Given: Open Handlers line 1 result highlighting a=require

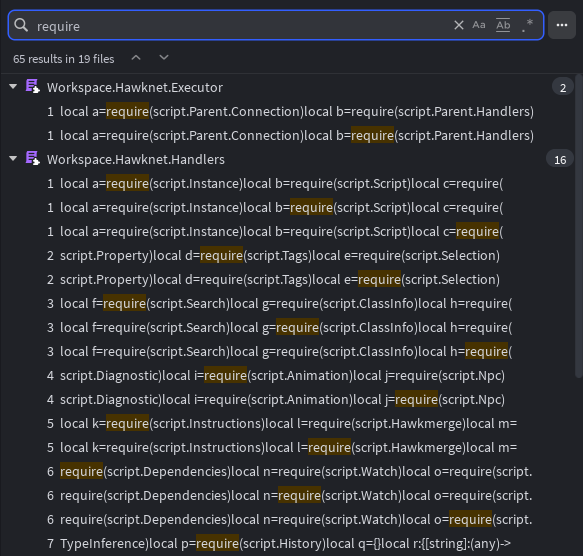Looking at the screenshot, I should (275, 184).
